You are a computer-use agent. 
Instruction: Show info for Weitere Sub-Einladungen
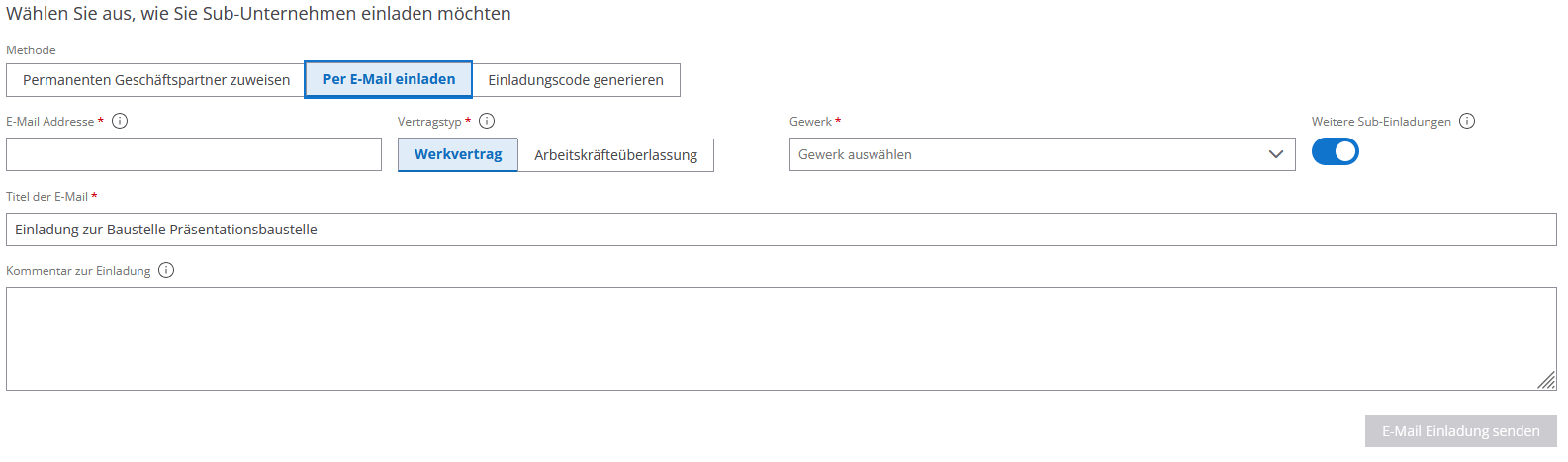point(1467,121)
